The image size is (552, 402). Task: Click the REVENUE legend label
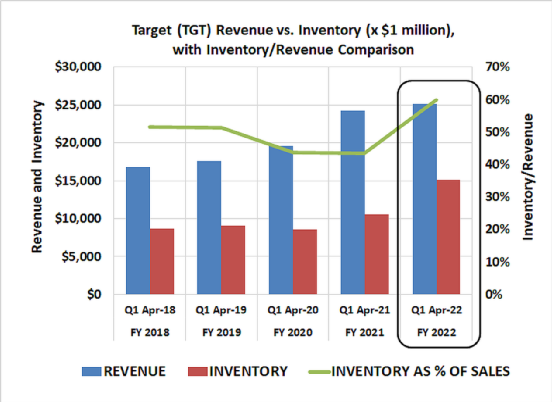click(134, 372)
